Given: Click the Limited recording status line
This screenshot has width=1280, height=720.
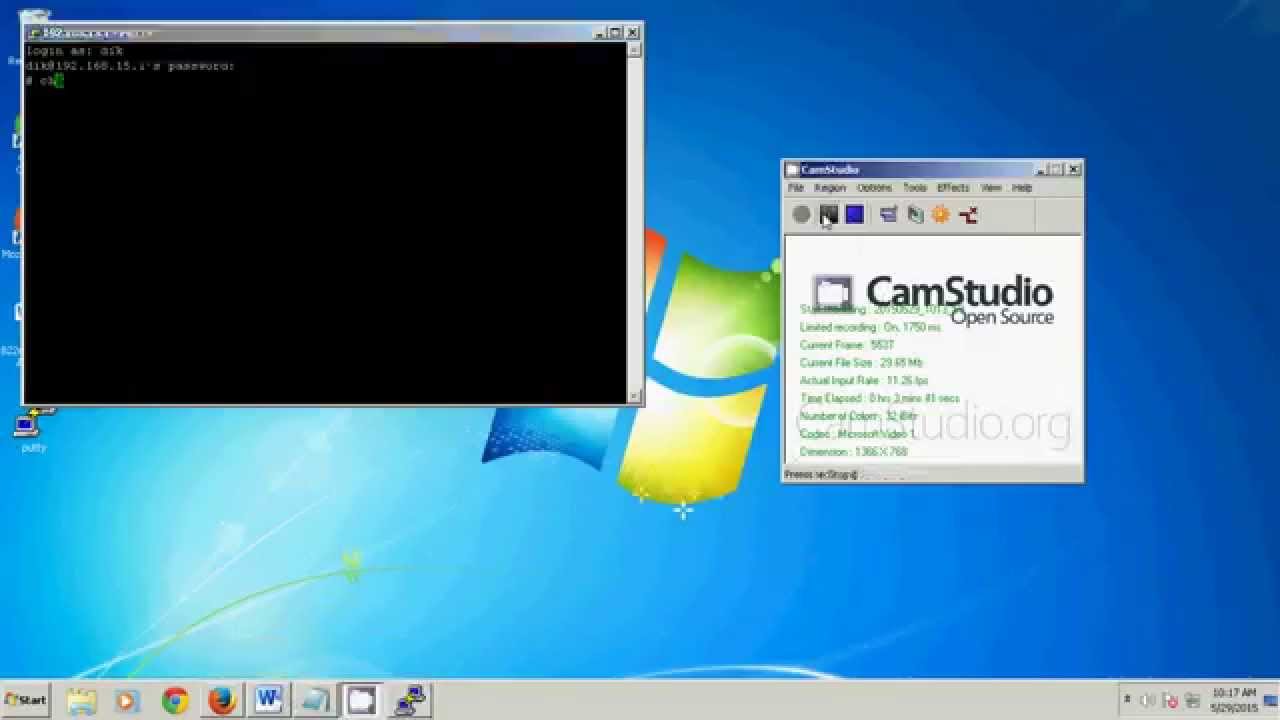Looking at the screenshot, I should [870, 327].
